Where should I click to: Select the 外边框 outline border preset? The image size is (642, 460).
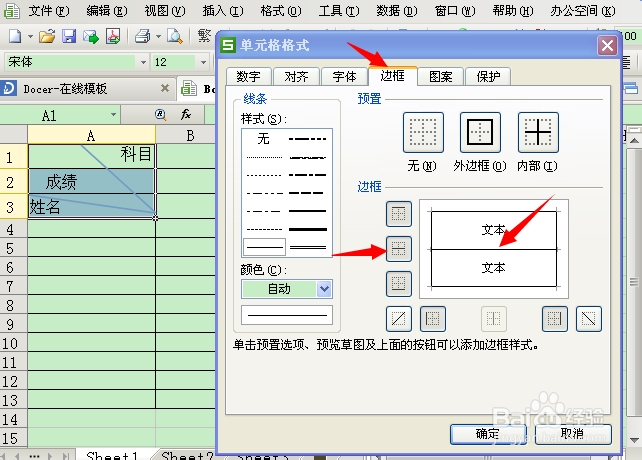pos(480,133)
